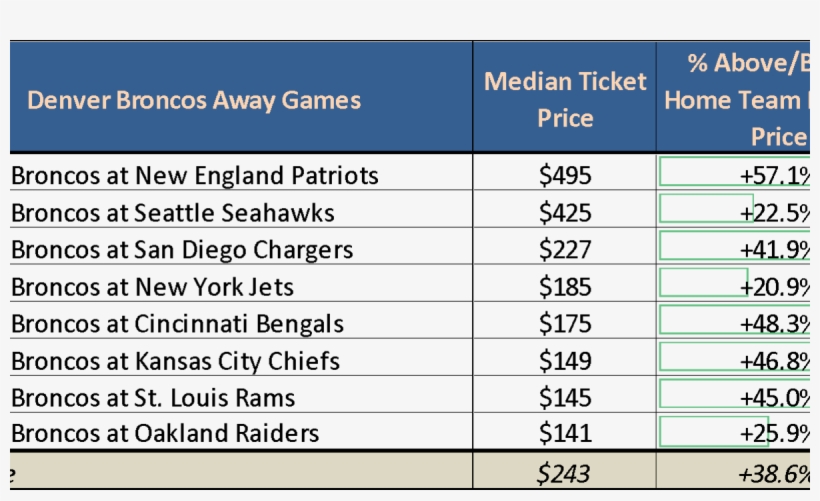This screenshot has height=501, width=820.
Task: Click the Denver Broncos Away Games header
Action: [194, 101]
